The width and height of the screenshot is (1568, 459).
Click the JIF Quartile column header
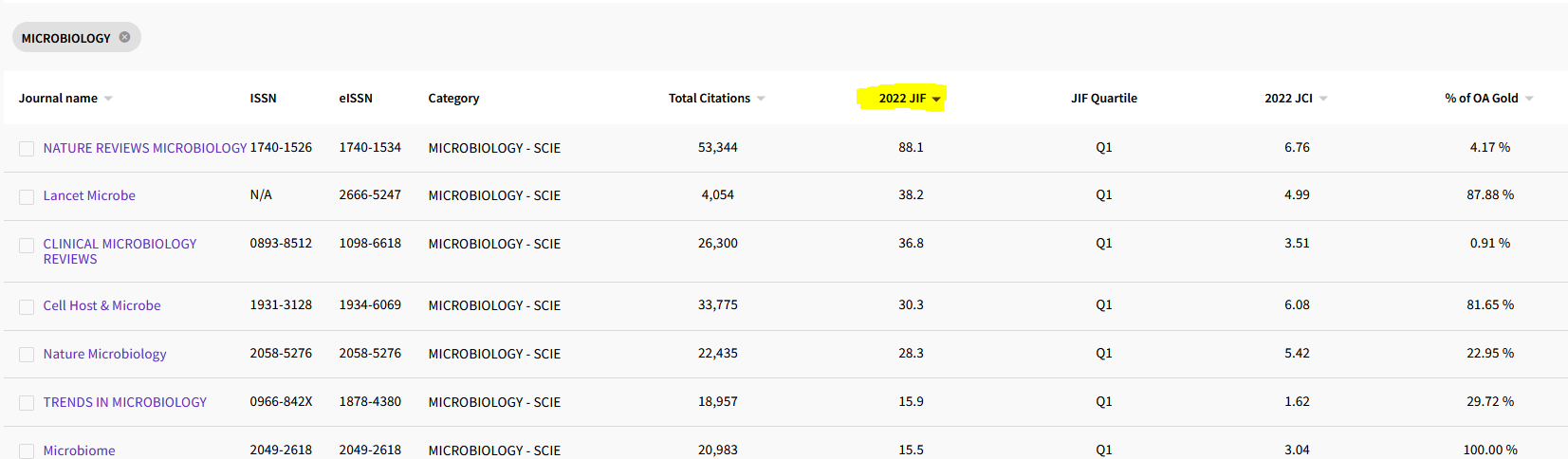[1103, 98]
